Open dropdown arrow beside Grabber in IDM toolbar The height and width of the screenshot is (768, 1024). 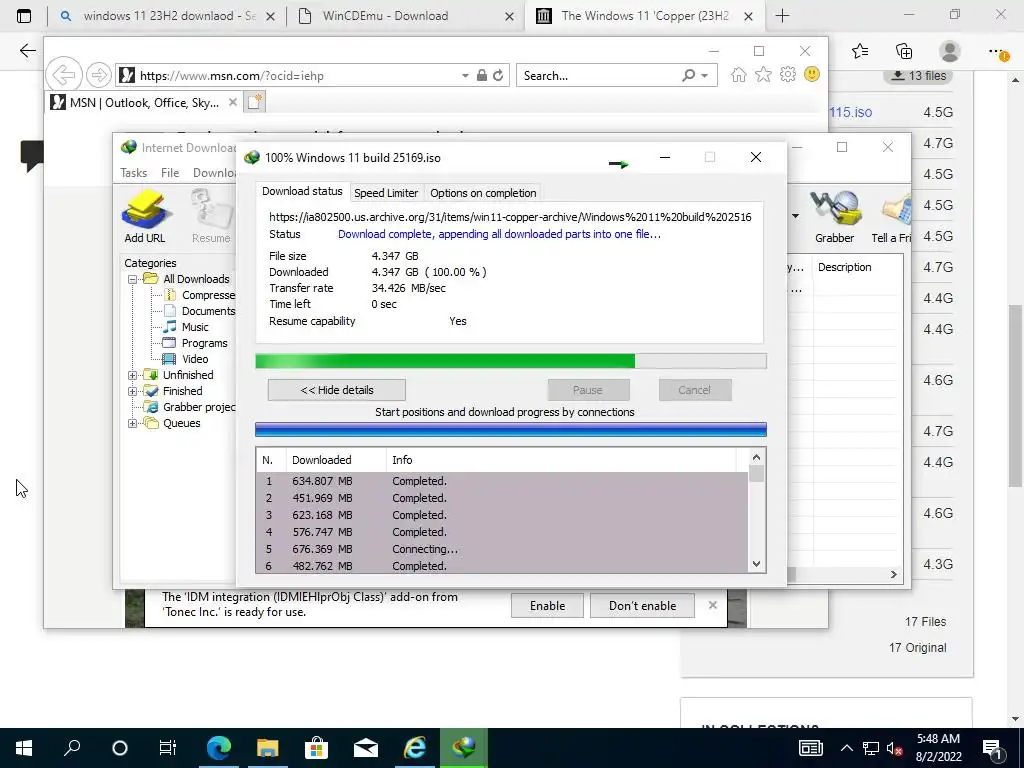[795, 216]
